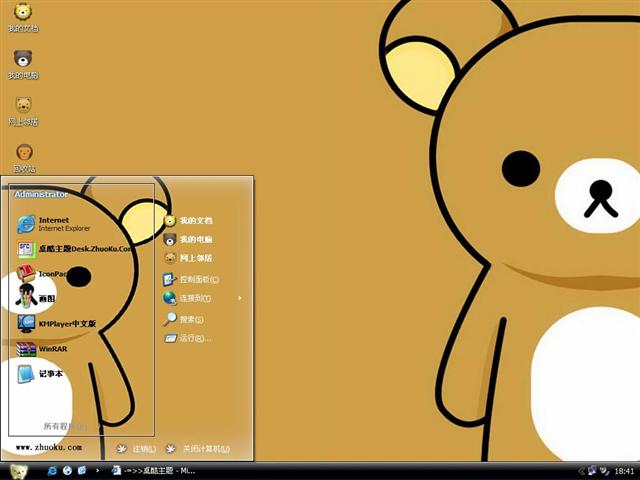The width and height of the screenshot is (640, 480).
Task: Open 回收站 recycle bin on desktop
Action: [23, 157]
